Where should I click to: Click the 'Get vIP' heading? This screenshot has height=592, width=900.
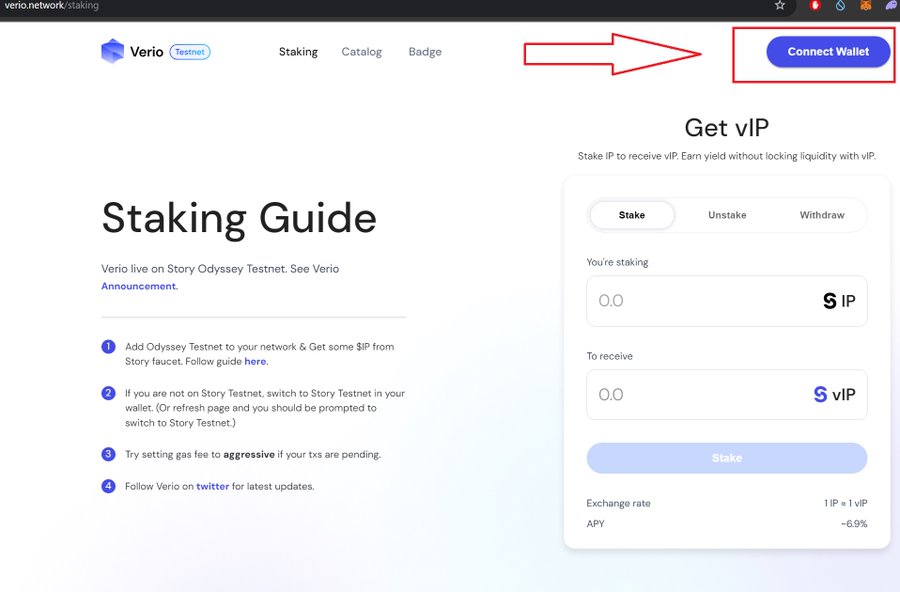pyautogui.click(x=727, y=127)
